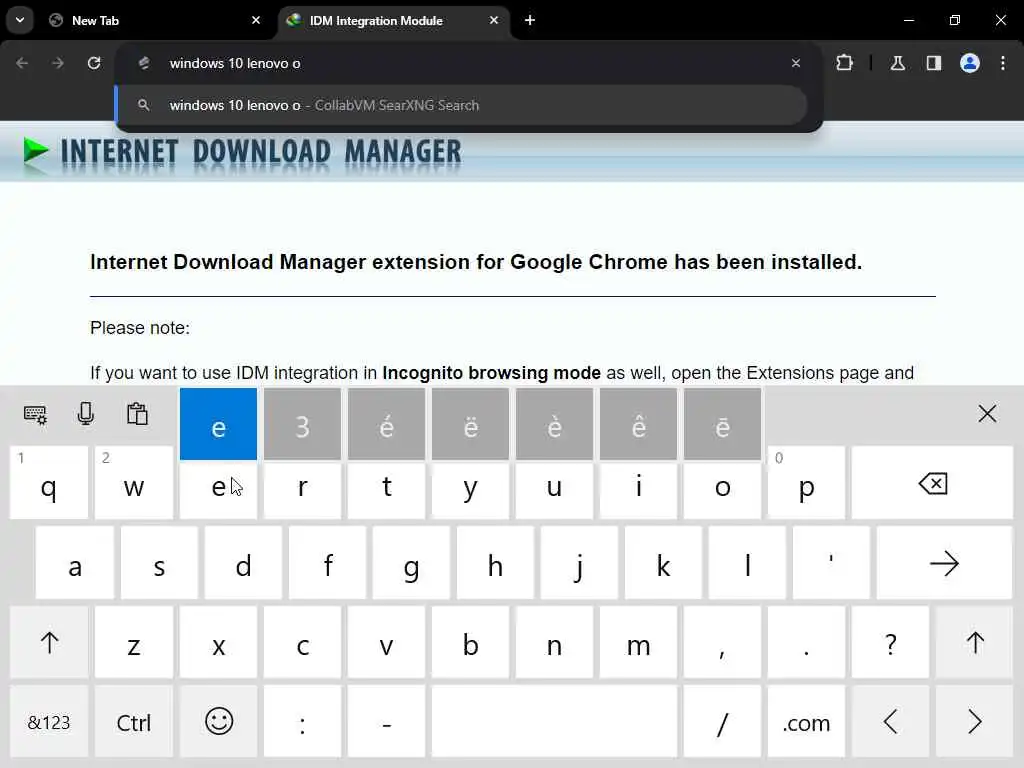Switch to the &123 symbols layout
This screenshot has width=1024, height=768.
(x=49, y=722)
